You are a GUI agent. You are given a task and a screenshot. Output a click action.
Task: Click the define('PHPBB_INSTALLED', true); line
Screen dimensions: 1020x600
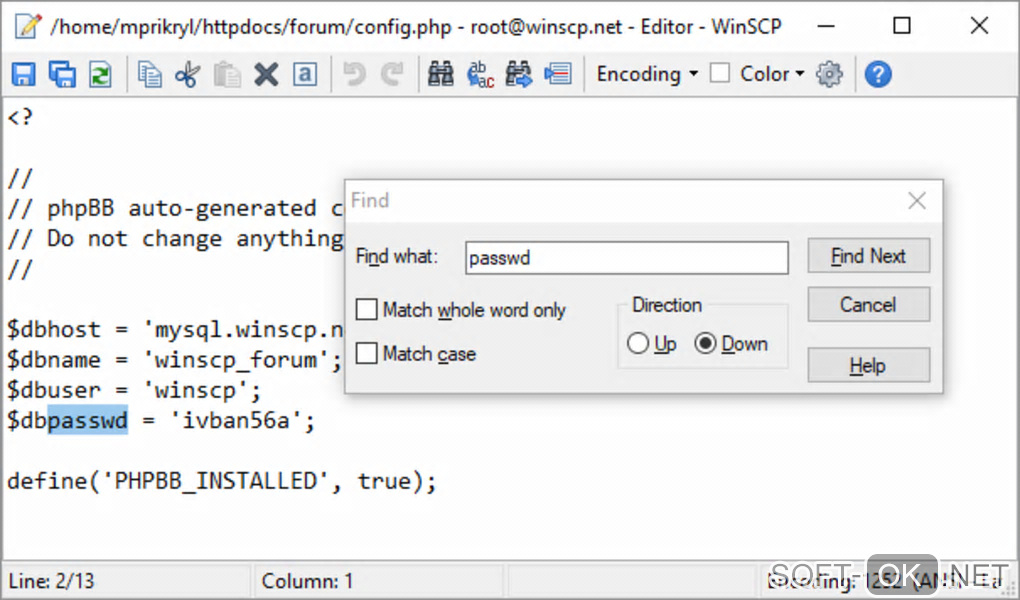pyautogui.click(x=221, y=482)
